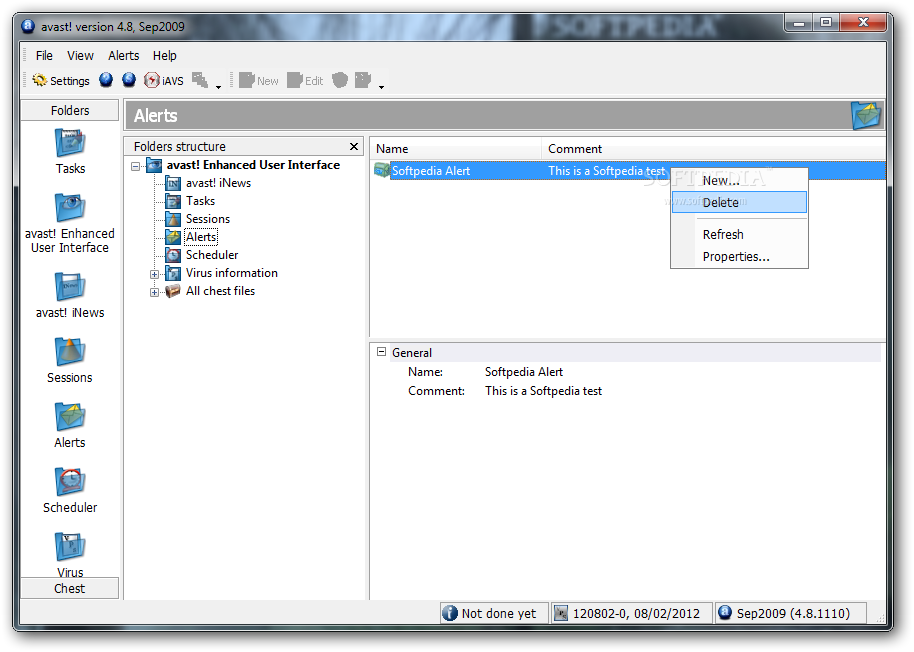
Task: Click the clock icon beside Scheduler in tree
Action: pyautogui.click(x=173, y=255)
